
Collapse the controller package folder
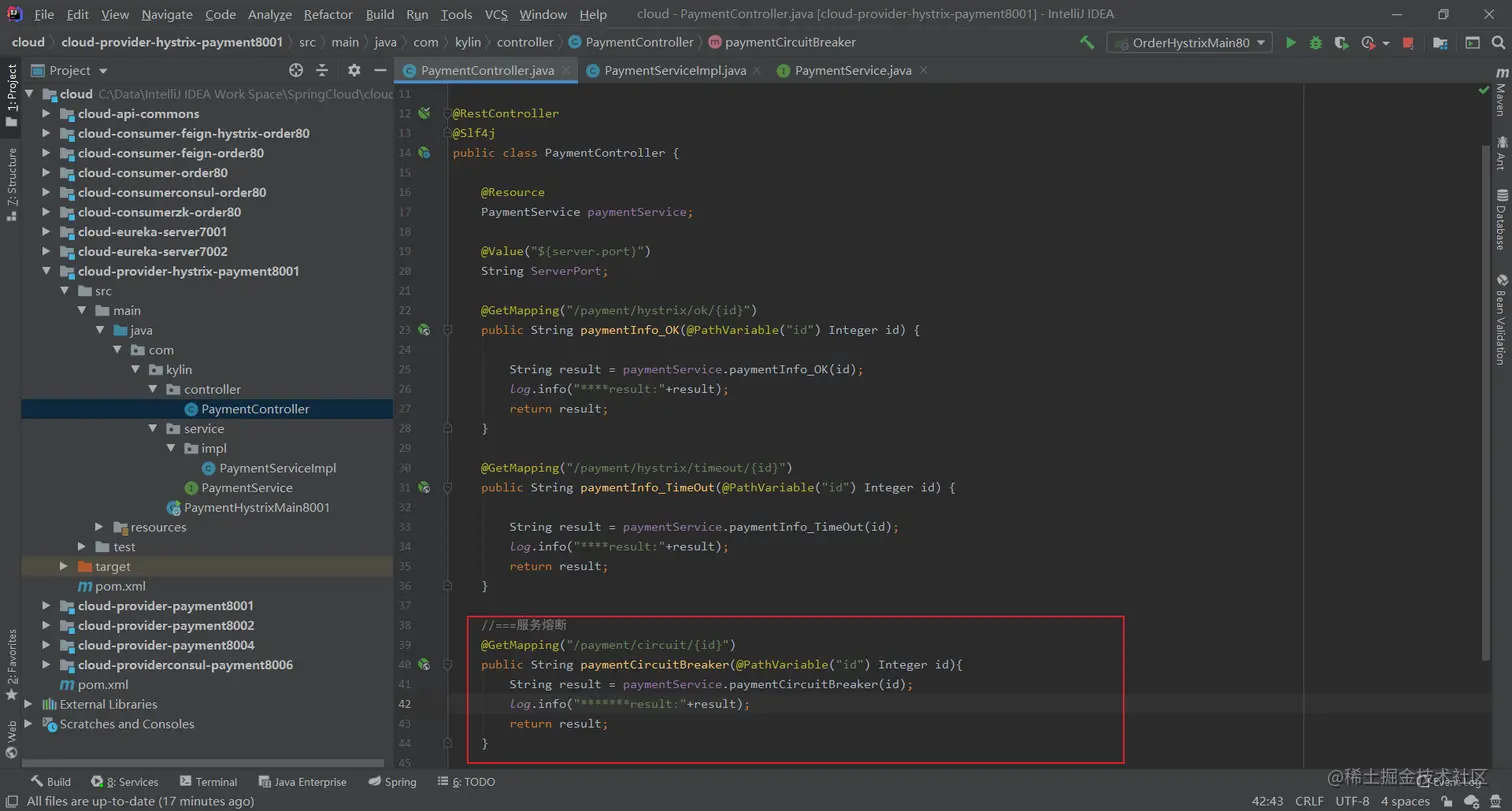[x=153, y=389]
